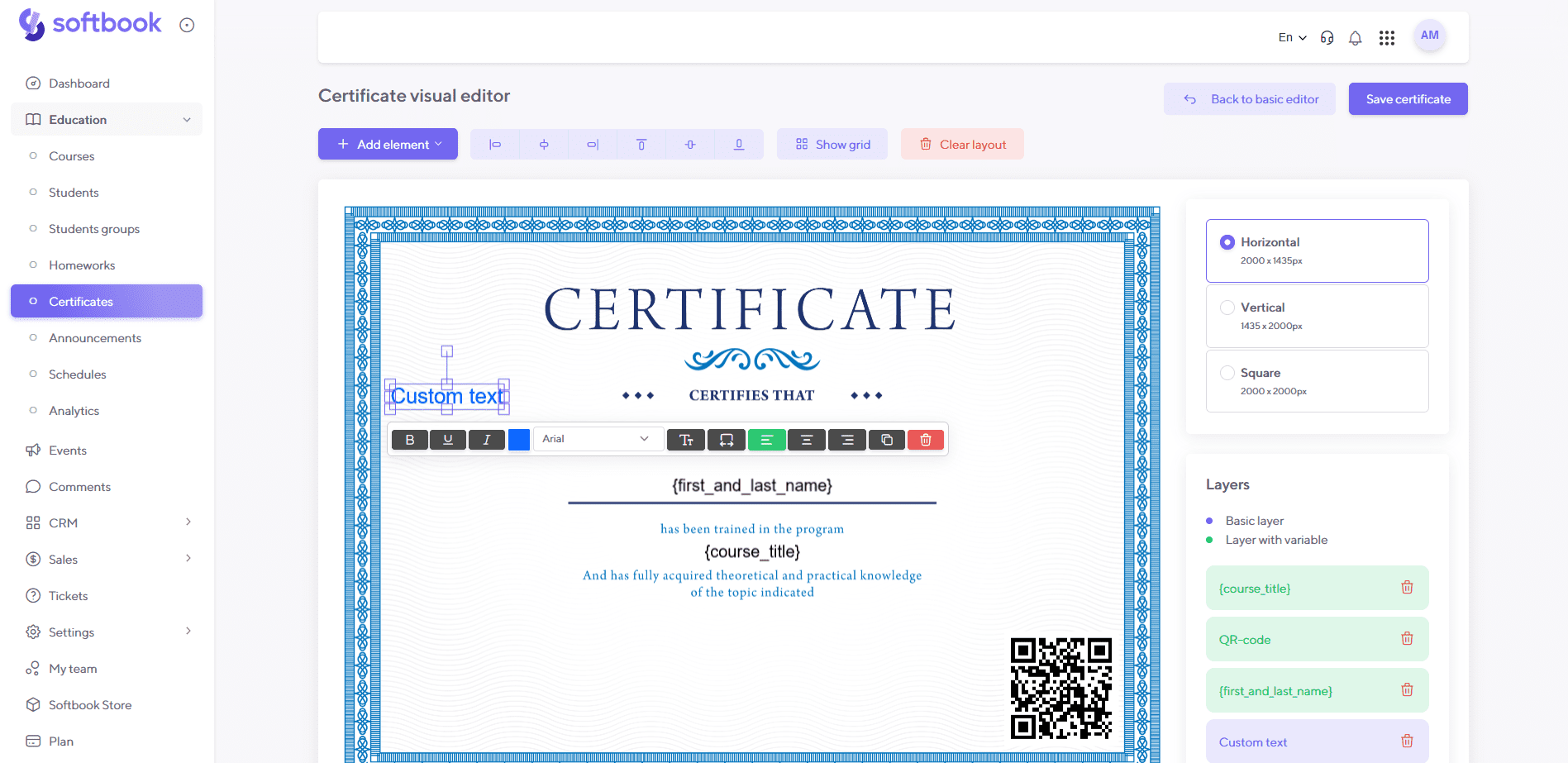This screenshot has width=1568, height=763.
Task: Delete the Custom text layer
Action: [x=1407, y=742]
